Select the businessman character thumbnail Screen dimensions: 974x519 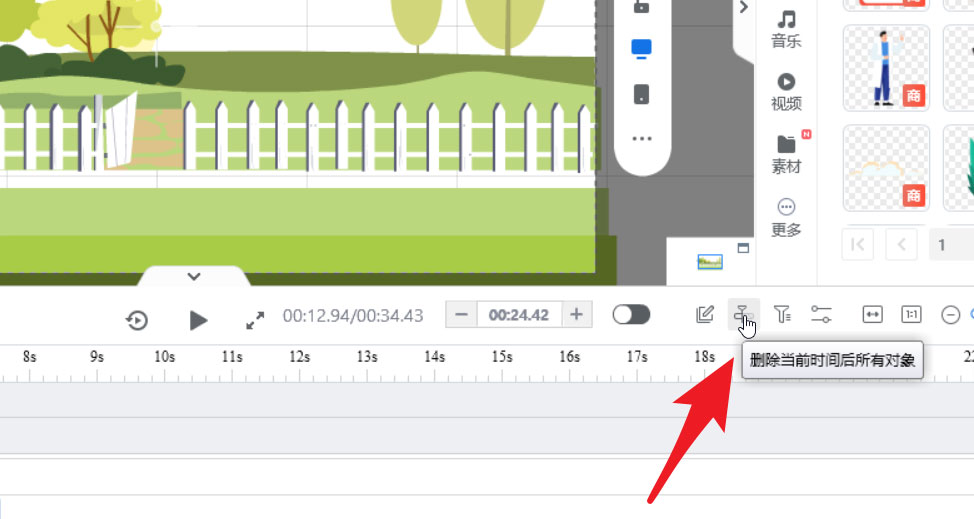[886, 68]
